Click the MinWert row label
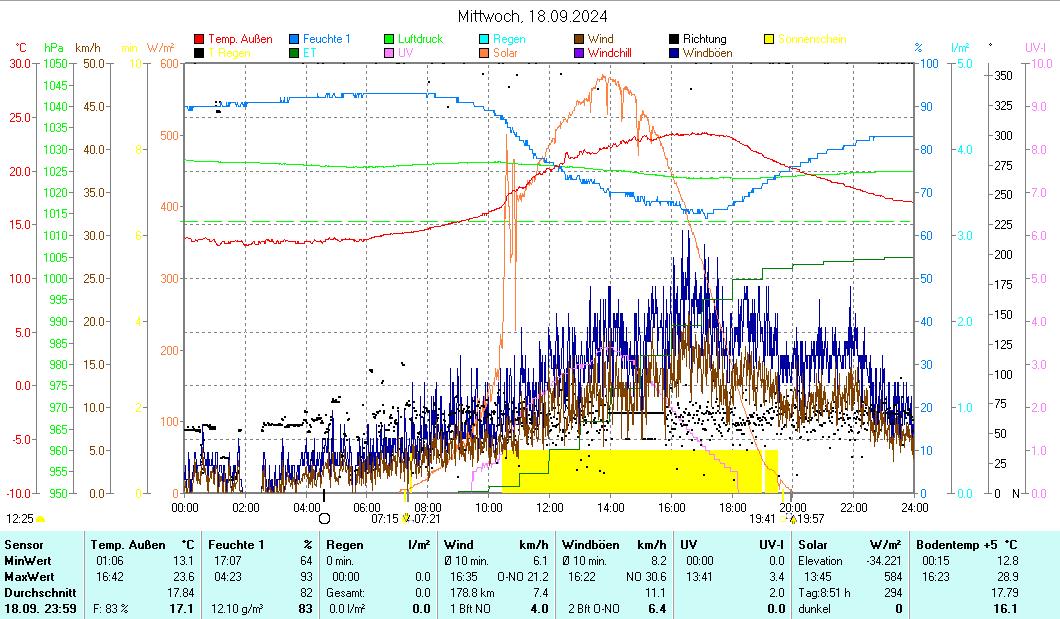This screenshot has width=1060, height=619. (x=28, y=561)
